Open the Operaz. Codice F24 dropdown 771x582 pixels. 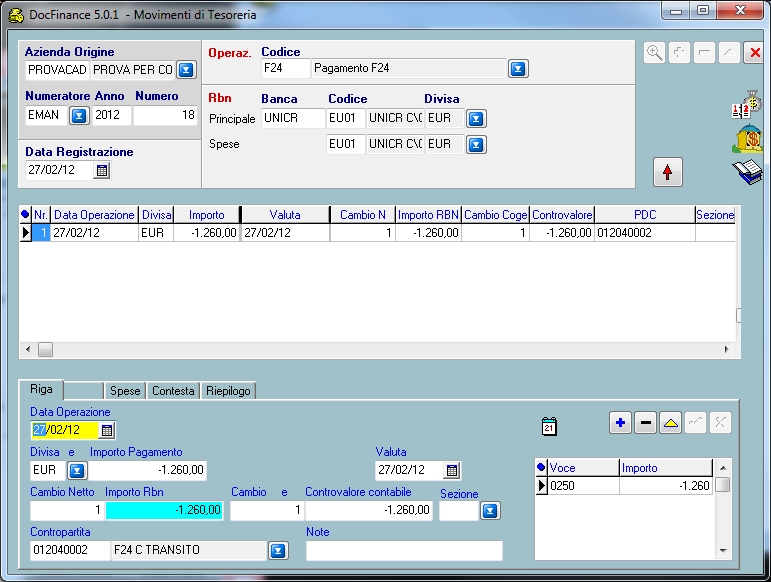[x=517, y=69]
